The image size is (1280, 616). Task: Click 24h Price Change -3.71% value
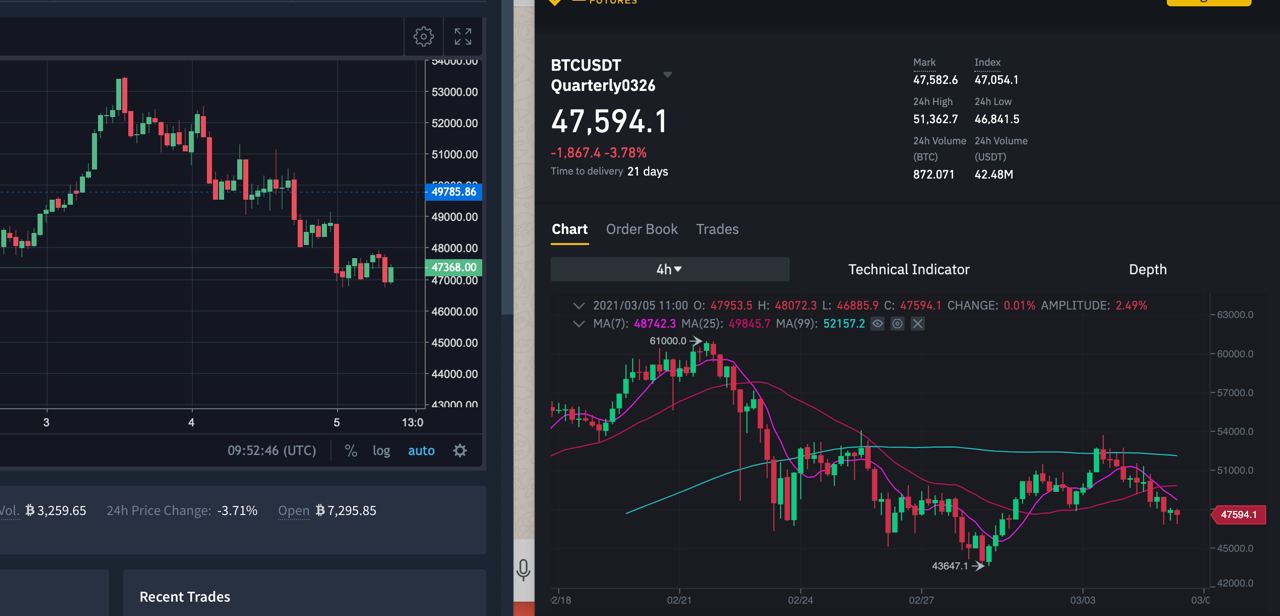[237, 511]
